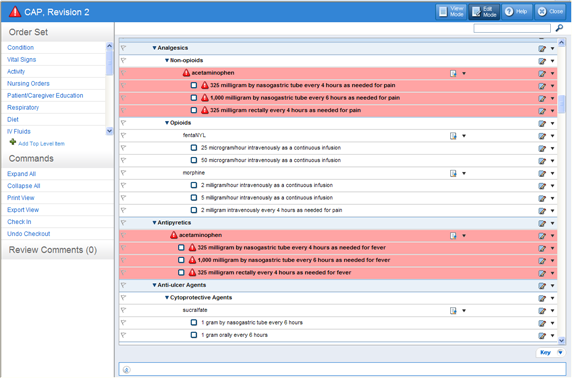
Task: Select Condition in Order Set list
Action: [x=20, y=47]
